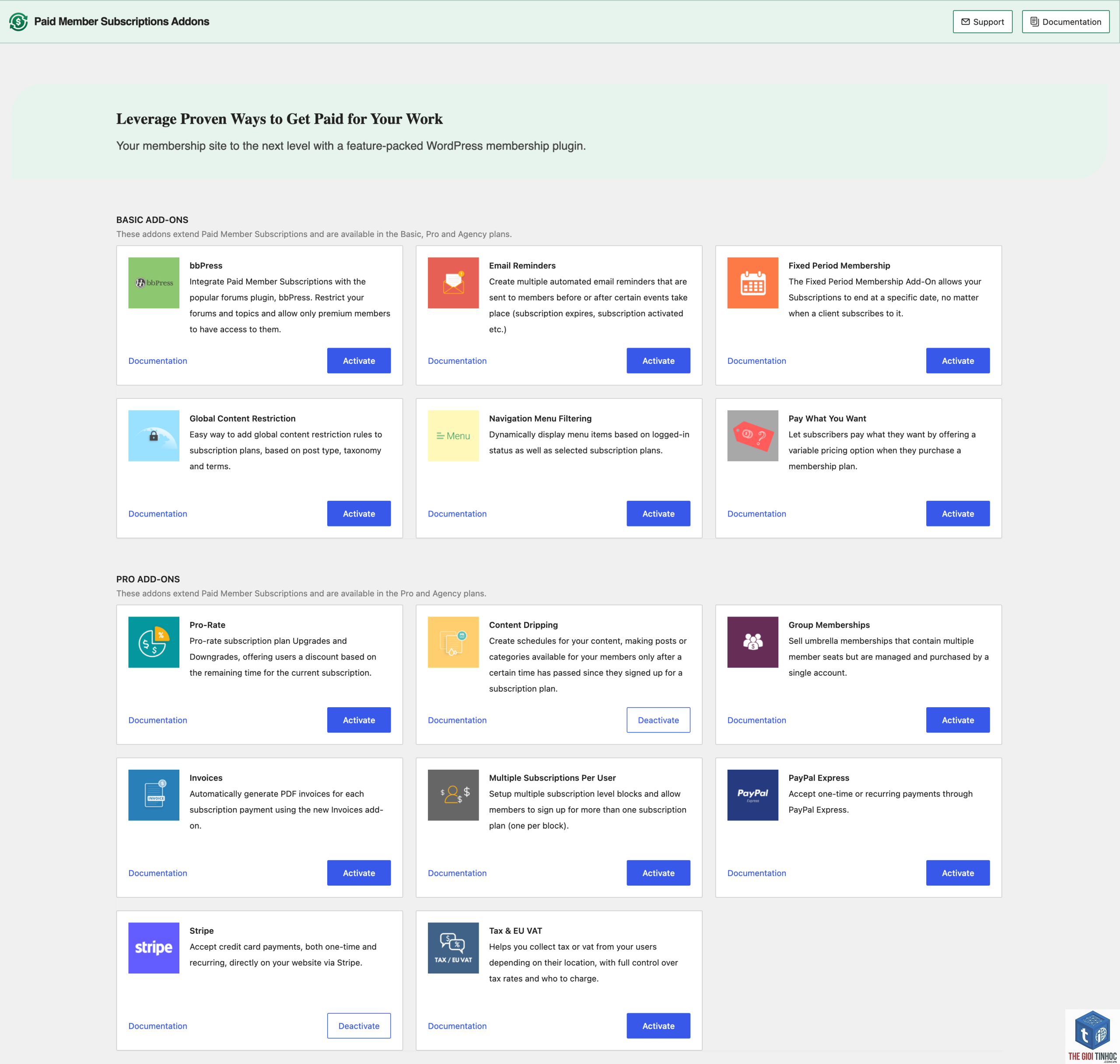Screen dimensions: 1120x1064
Task: Click the Fixed Period Membership calendar icon
Action: [x=752, y=283]
